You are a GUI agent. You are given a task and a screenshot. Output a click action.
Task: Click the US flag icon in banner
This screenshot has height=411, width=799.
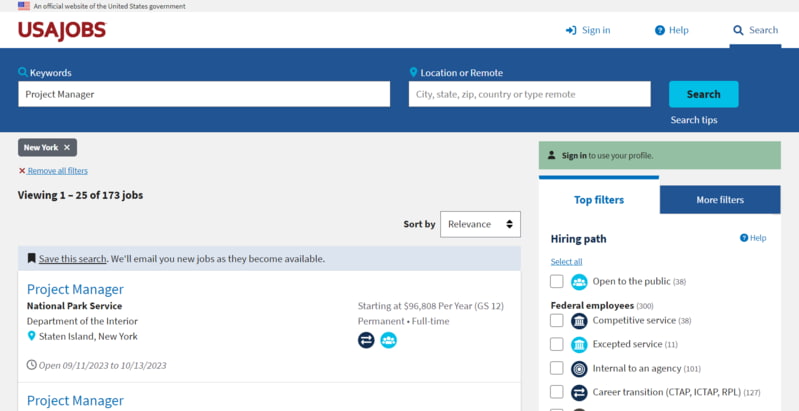tap(23, 6)
